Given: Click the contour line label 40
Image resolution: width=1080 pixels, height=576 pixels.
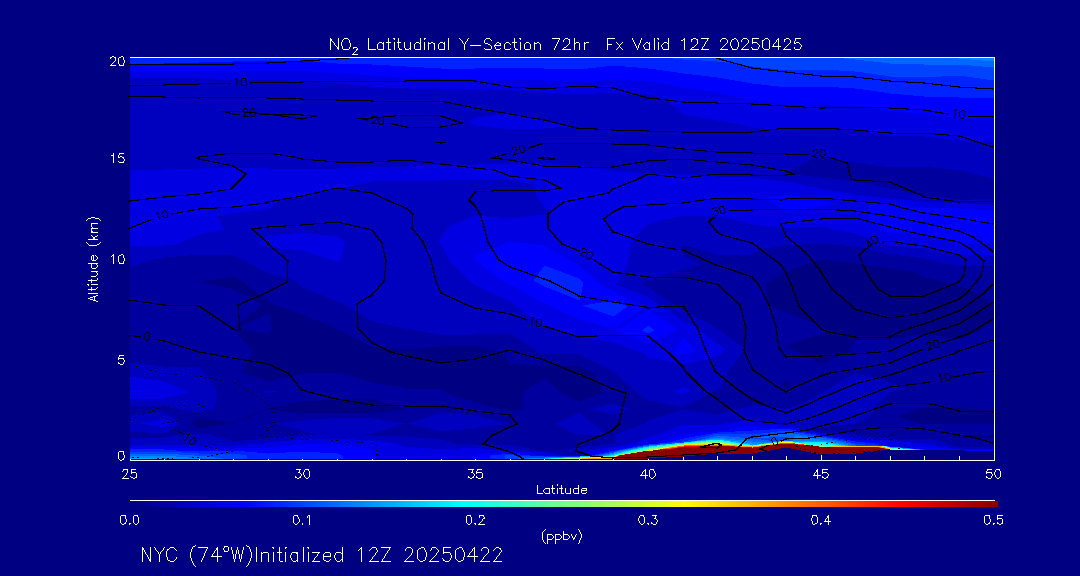Looking at the screenshot, I should pos(872,244).
